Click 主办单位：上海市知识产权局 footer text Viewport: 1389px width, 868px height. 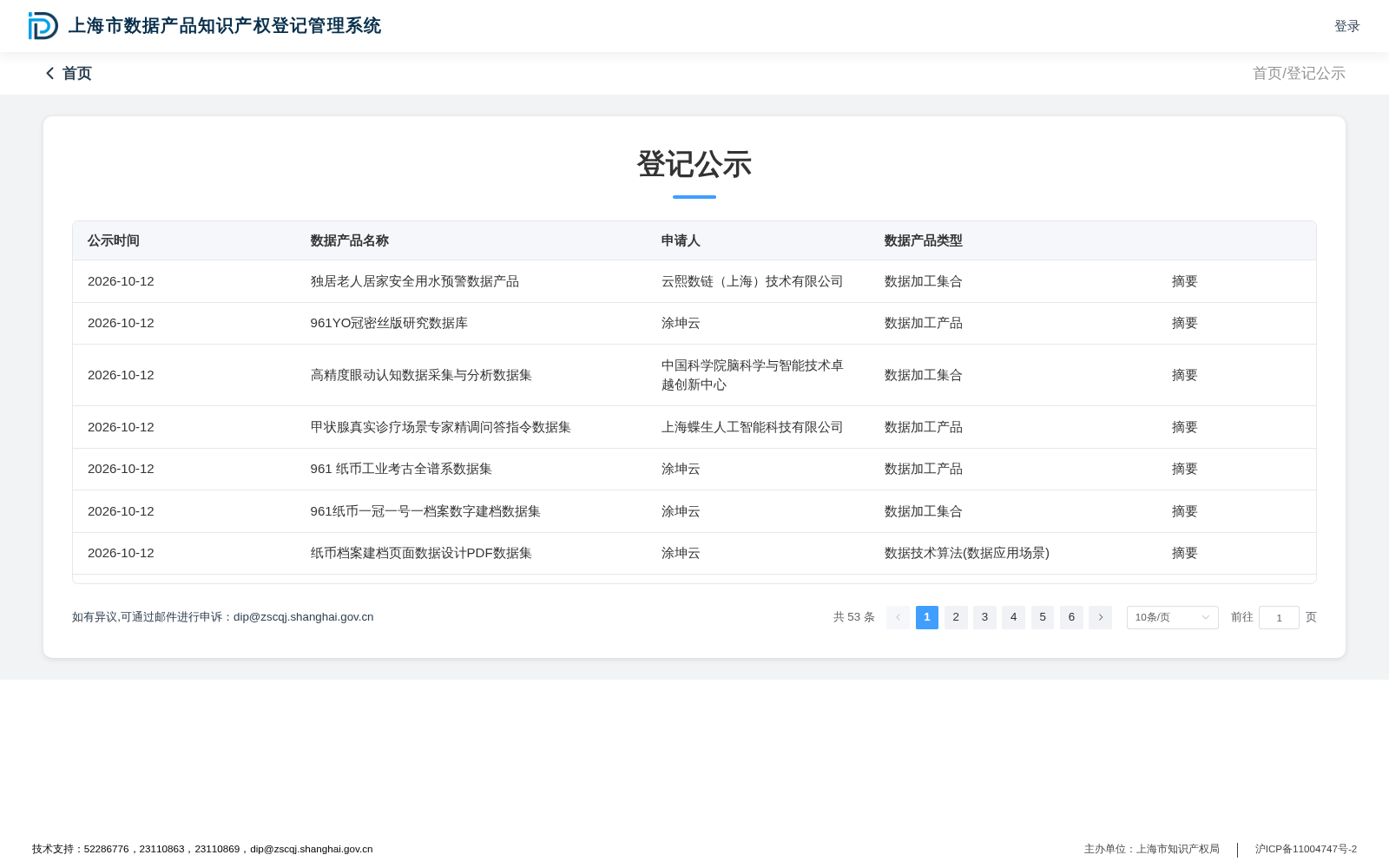pyautogui.click(x=1152, y=849)
